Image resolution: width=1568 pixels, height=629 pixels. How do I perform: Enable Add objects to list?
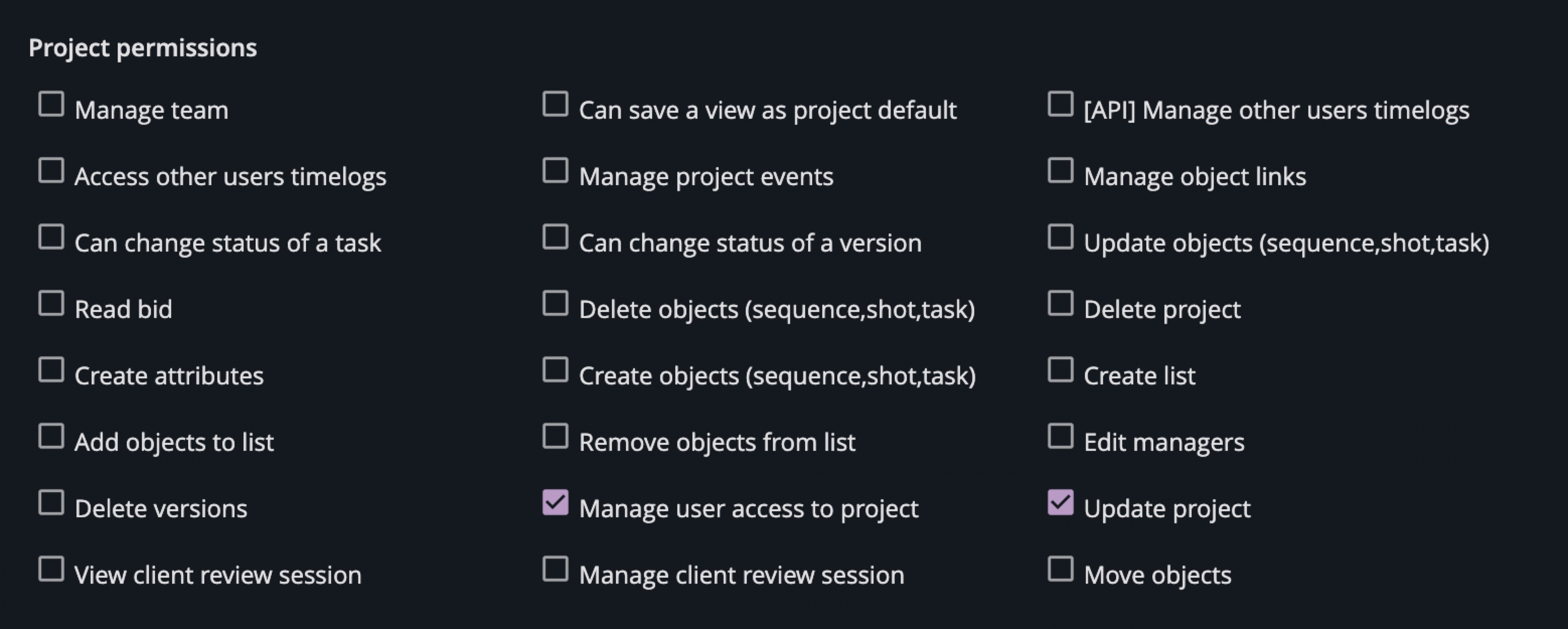point(51,436)
